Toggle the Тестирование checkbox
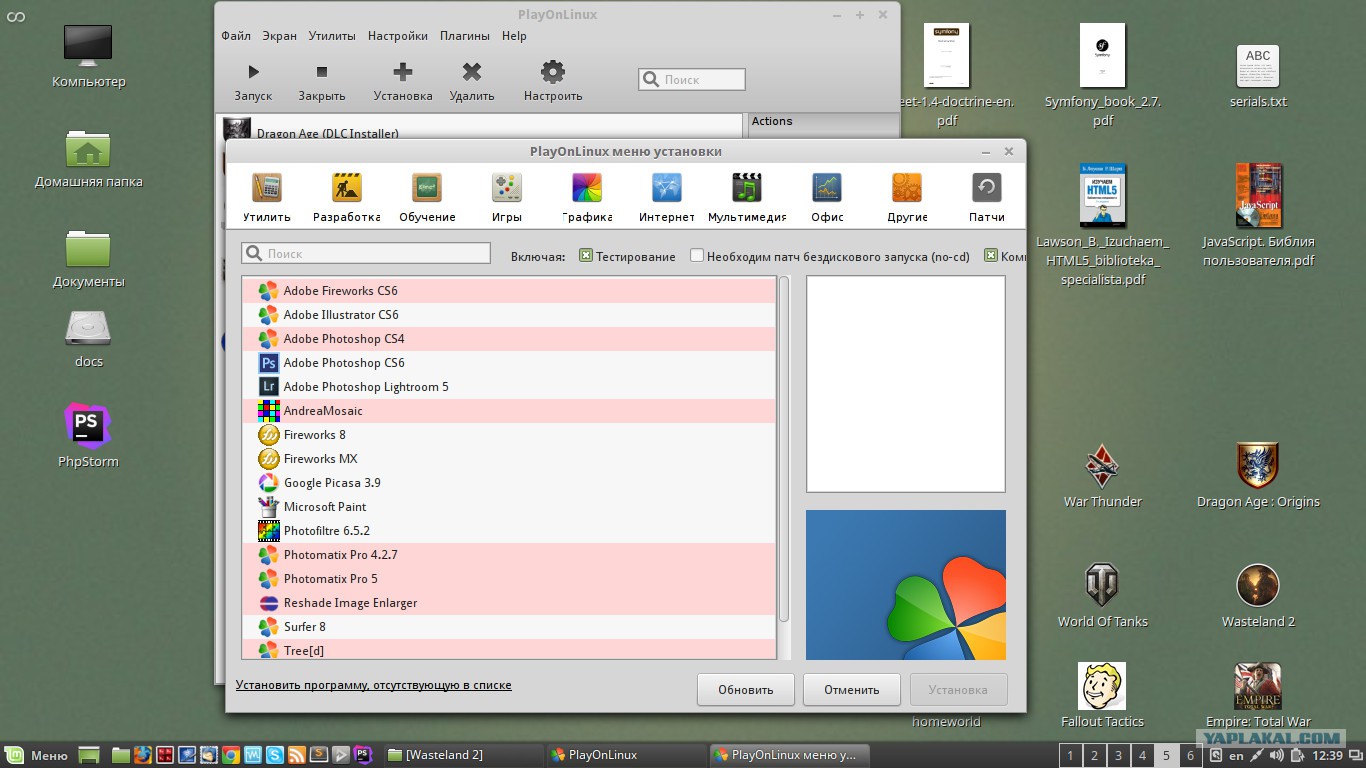This screenshot has height=768, width=1366. tap(586, 256)
